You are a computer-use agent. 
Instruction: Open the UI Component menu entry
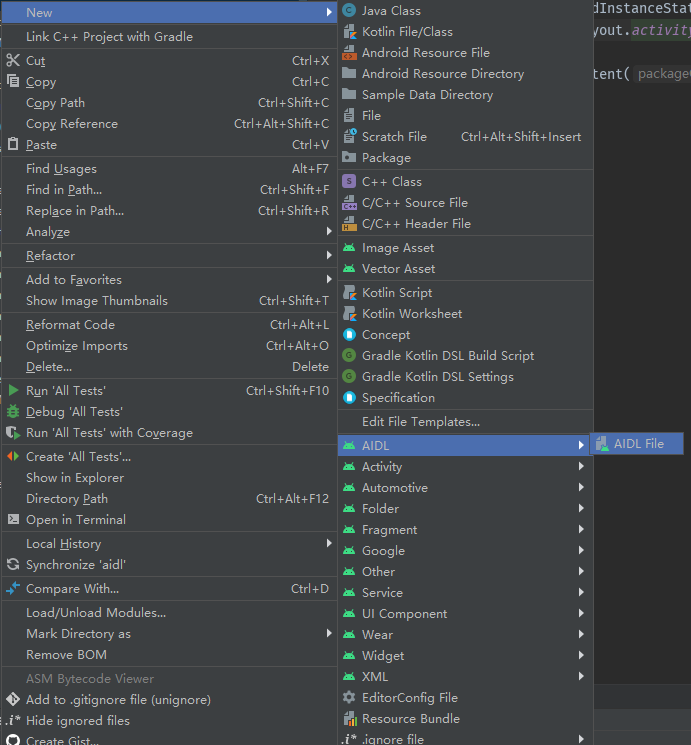[466, 613]
